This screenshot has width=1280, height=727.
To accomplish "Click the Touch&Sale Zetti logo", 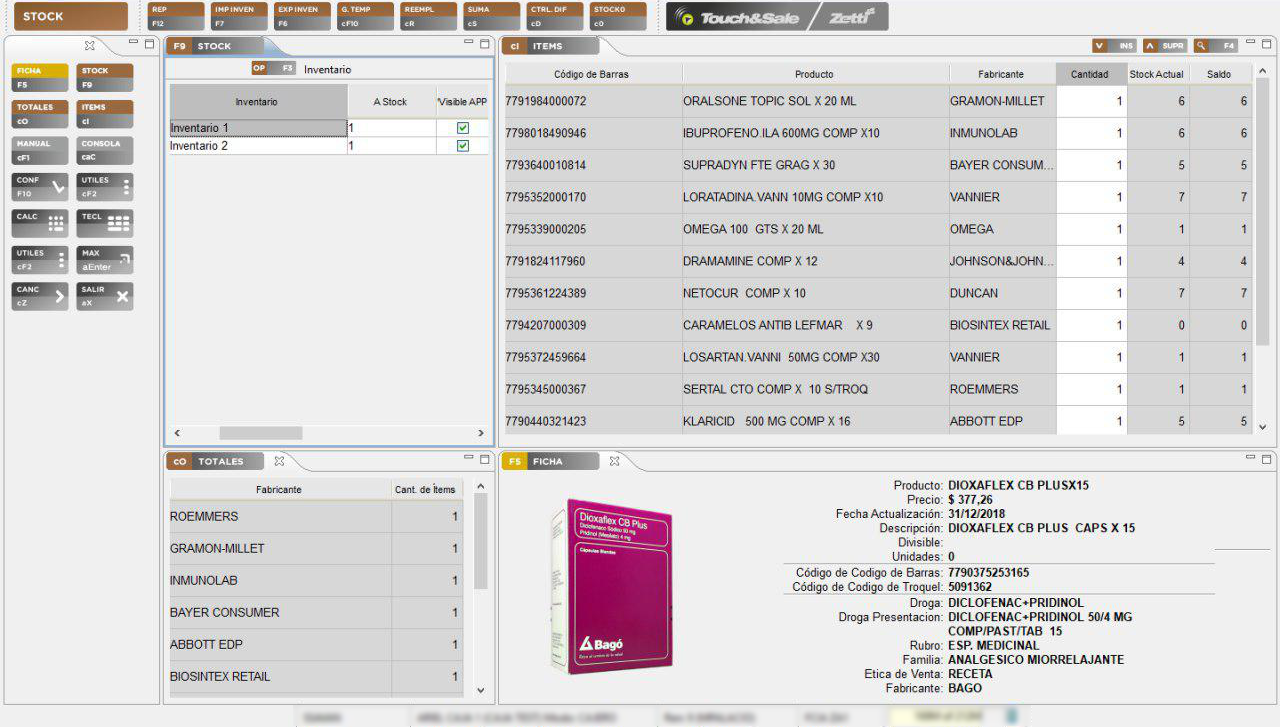I will pyautogui.click(x=777, y=17).
